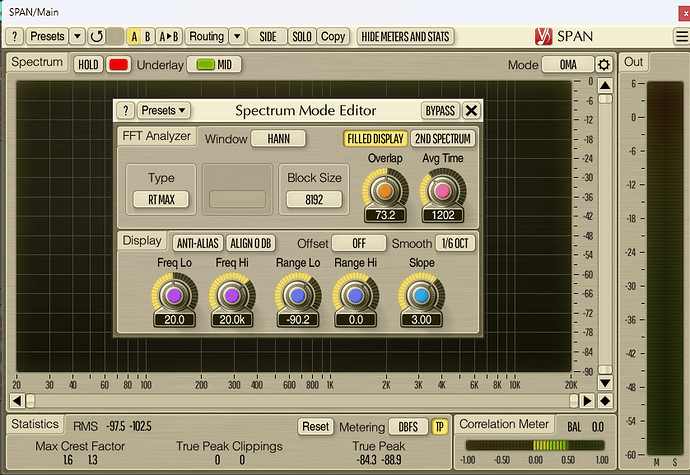The width and height of the screenshot is (690, 475).
Task: Open help in Spectrum Mode Editor
Action: click(x=126, y=110)
